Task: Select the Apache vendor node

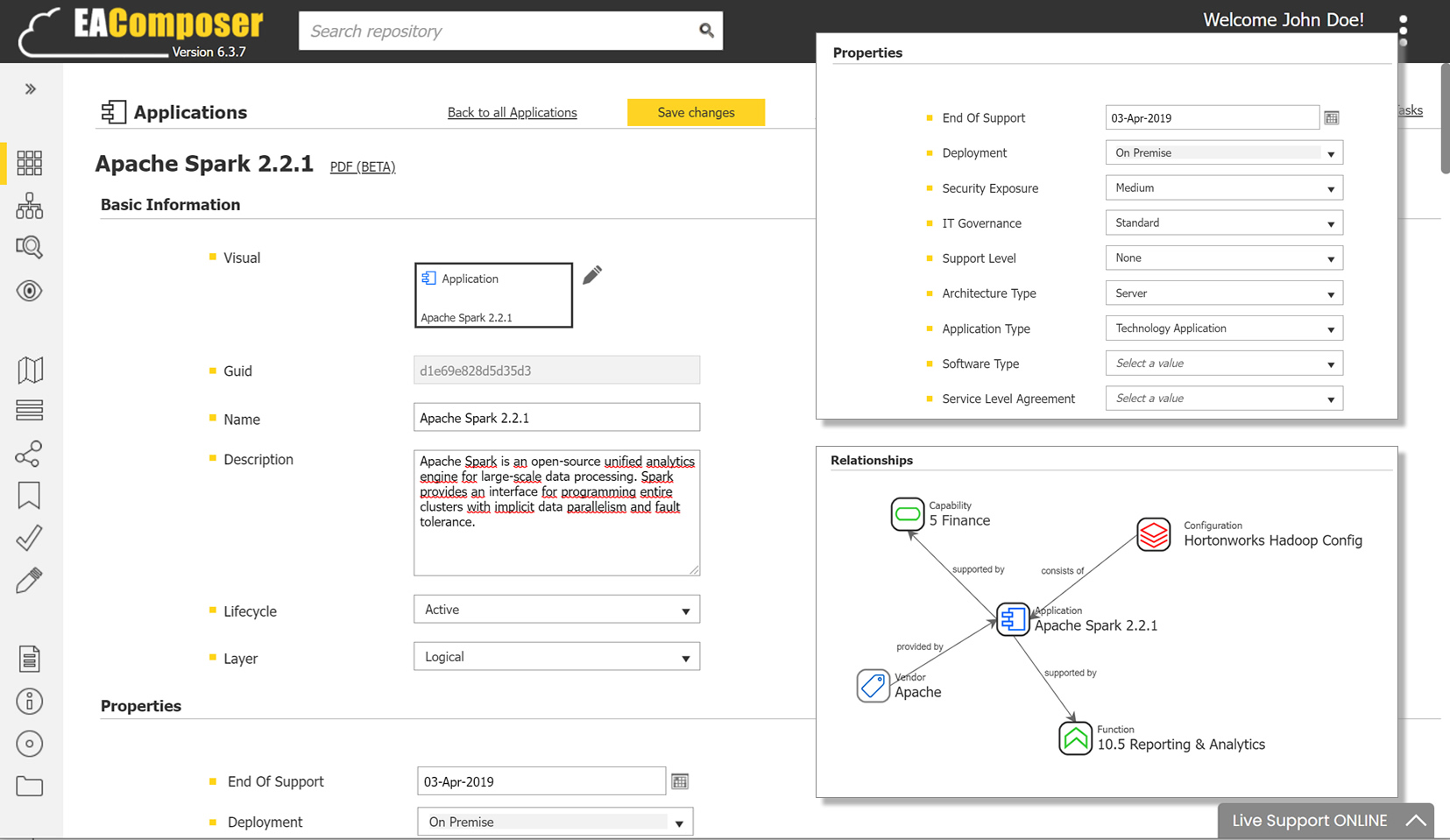Action: click(873, 686)
